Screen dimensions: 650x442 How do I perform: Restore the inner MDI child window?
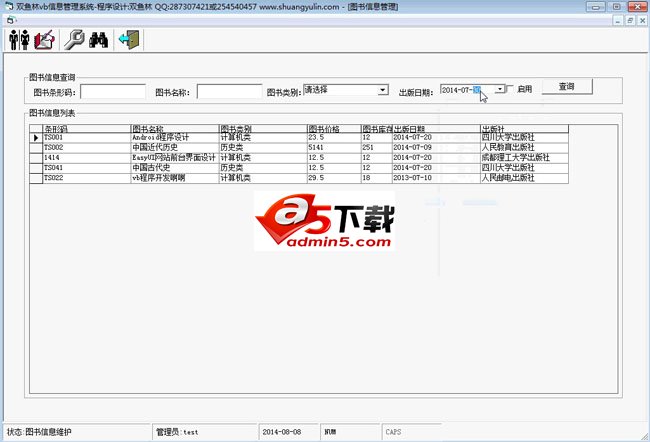631,20
